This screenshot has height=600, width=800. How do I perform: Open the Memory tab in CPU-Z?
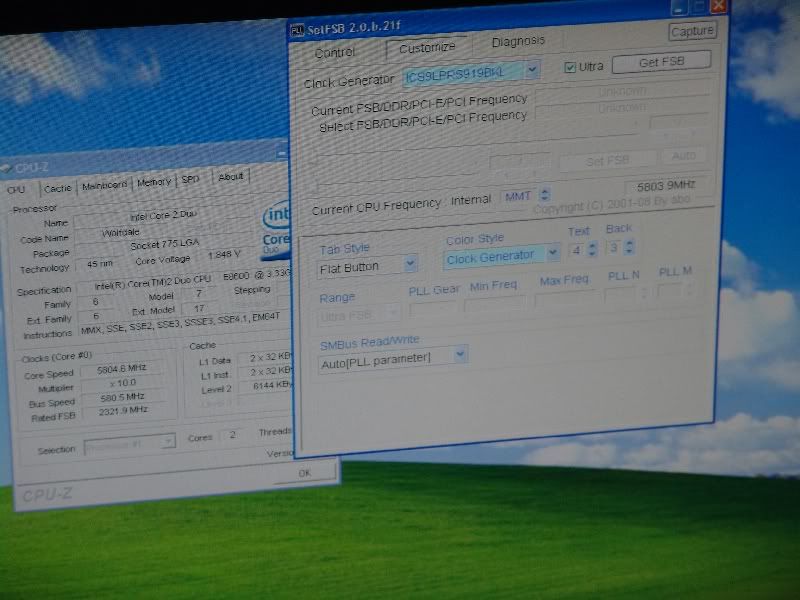154,182
